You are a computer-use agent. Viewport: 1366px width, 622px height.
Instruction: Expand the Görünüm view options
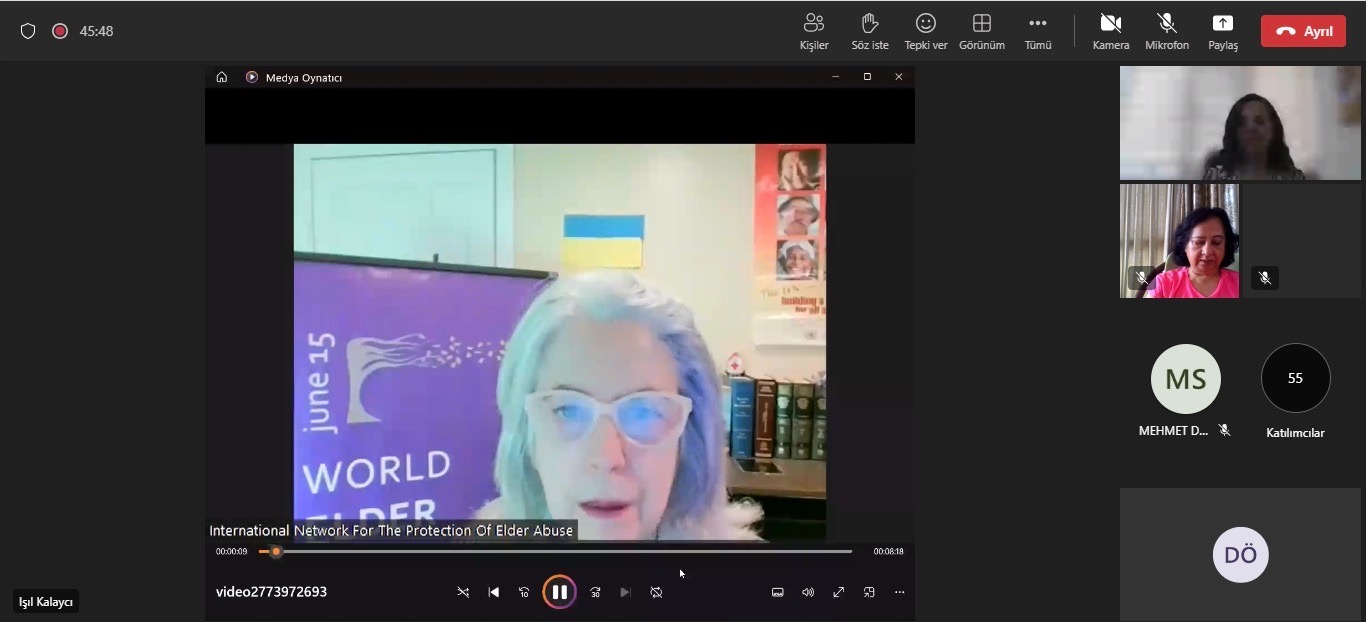click(981, 31)
